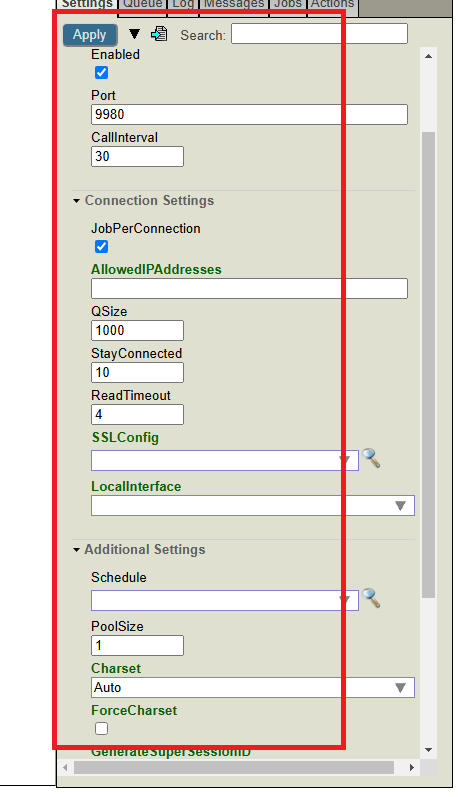Uncheck the Enabled checkbox
Screen dimensions: 459x797
[102, 73]
